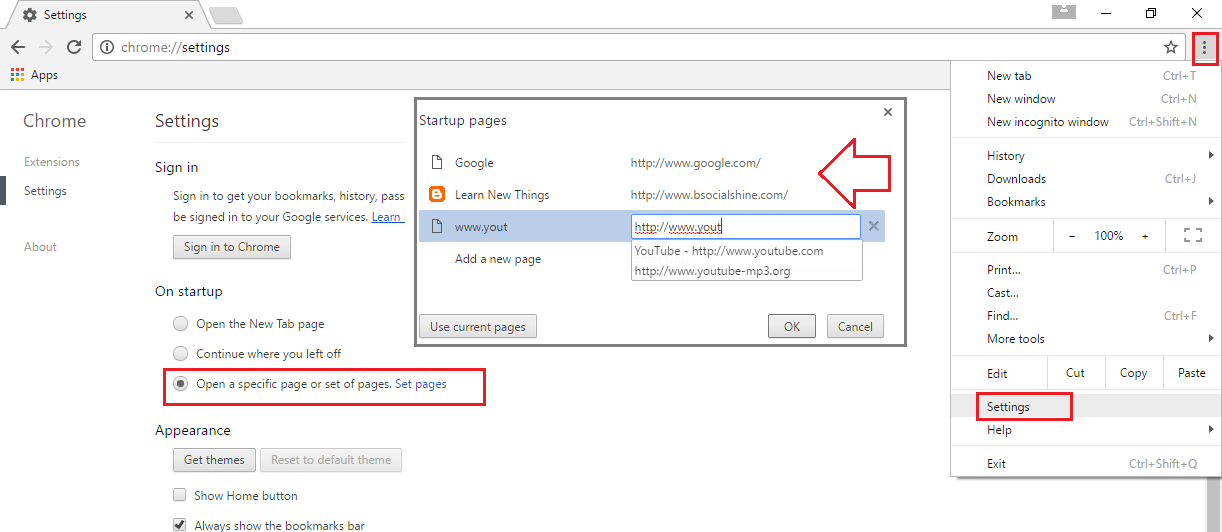Increase zoom with the plus button
The height and width of the screenshot is (532, 1222).
(x=1145, y=236)
